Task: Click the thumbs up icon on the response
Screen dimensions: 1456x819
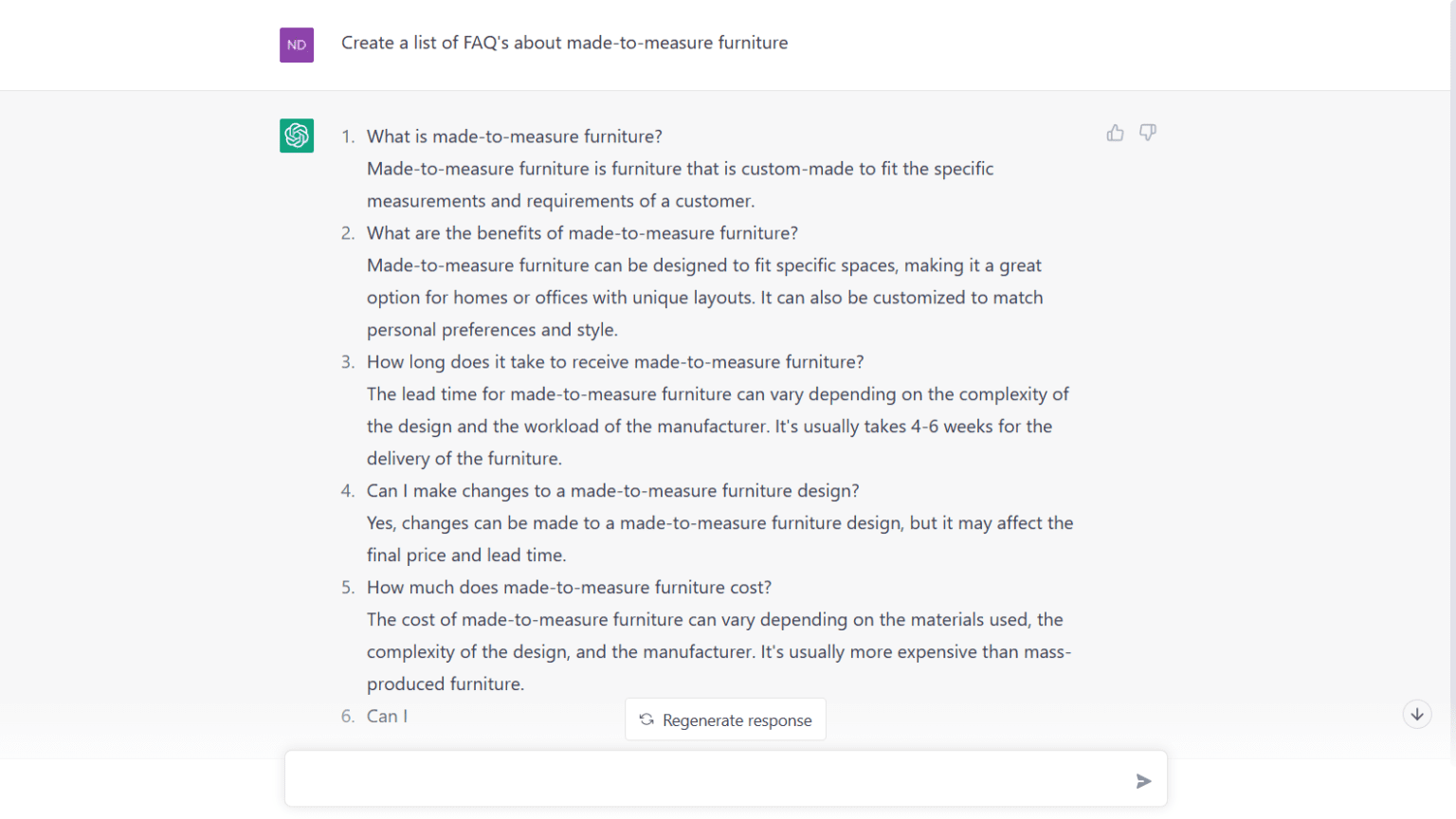Action: click(1115, 134)
